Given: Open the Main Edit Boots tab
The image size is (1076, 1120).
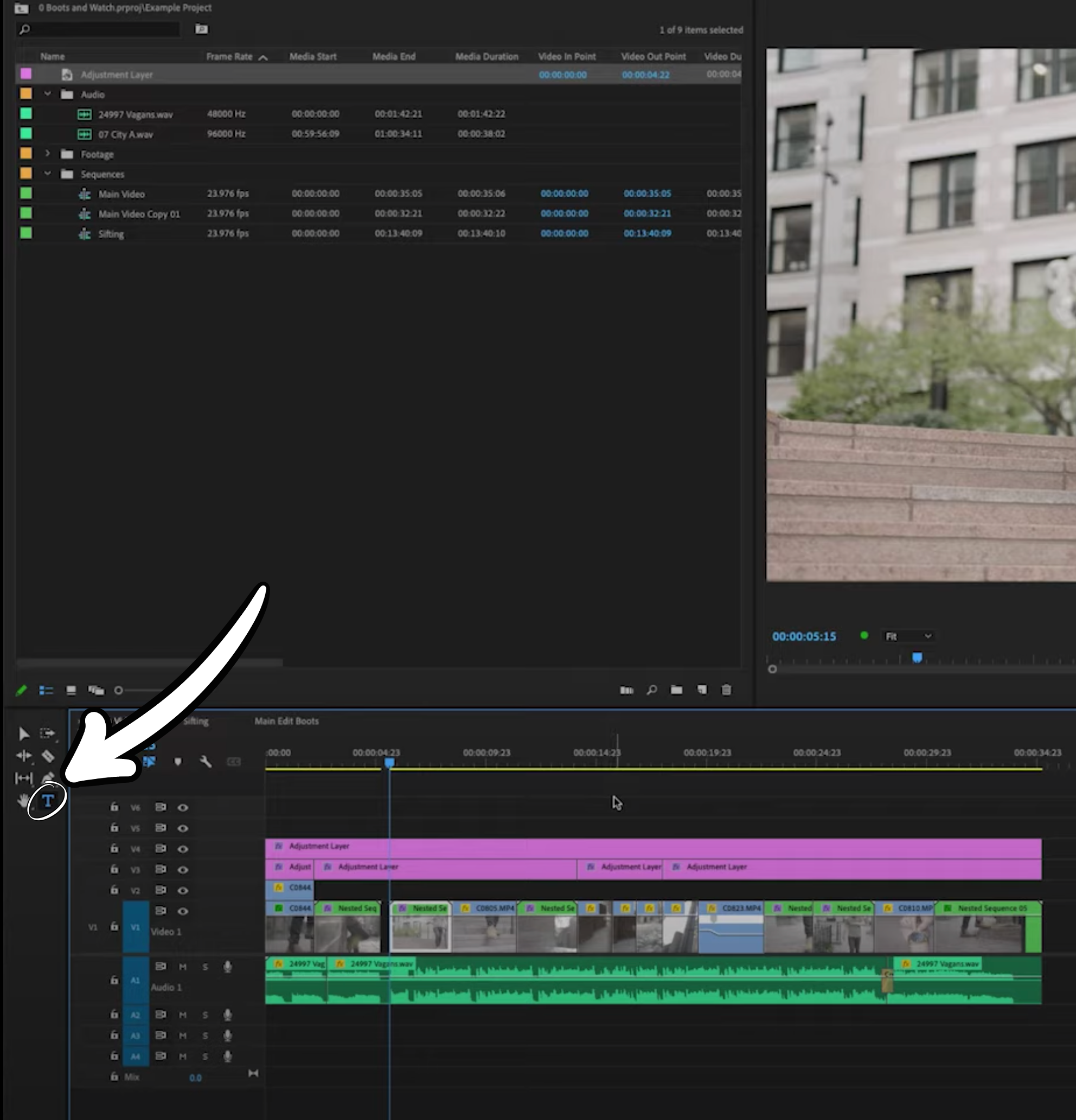Looking at the screenshot, I should click(x=286, y=721).
